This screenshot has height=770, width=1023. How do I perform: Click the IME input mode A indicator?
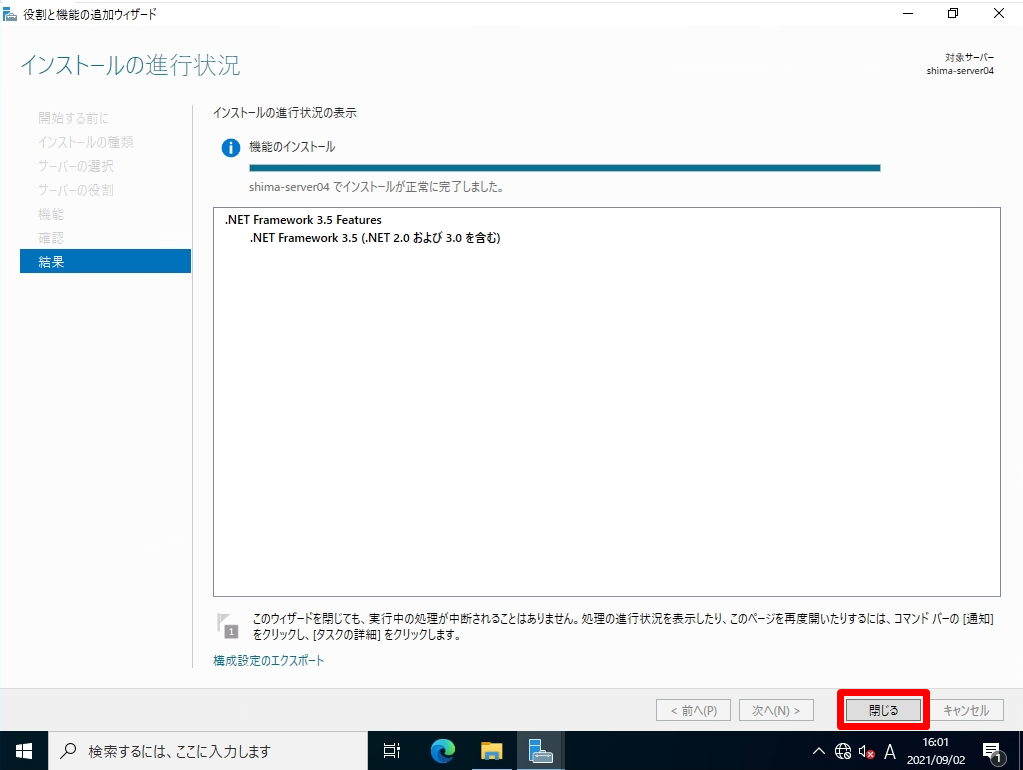(x=889, y=751)
